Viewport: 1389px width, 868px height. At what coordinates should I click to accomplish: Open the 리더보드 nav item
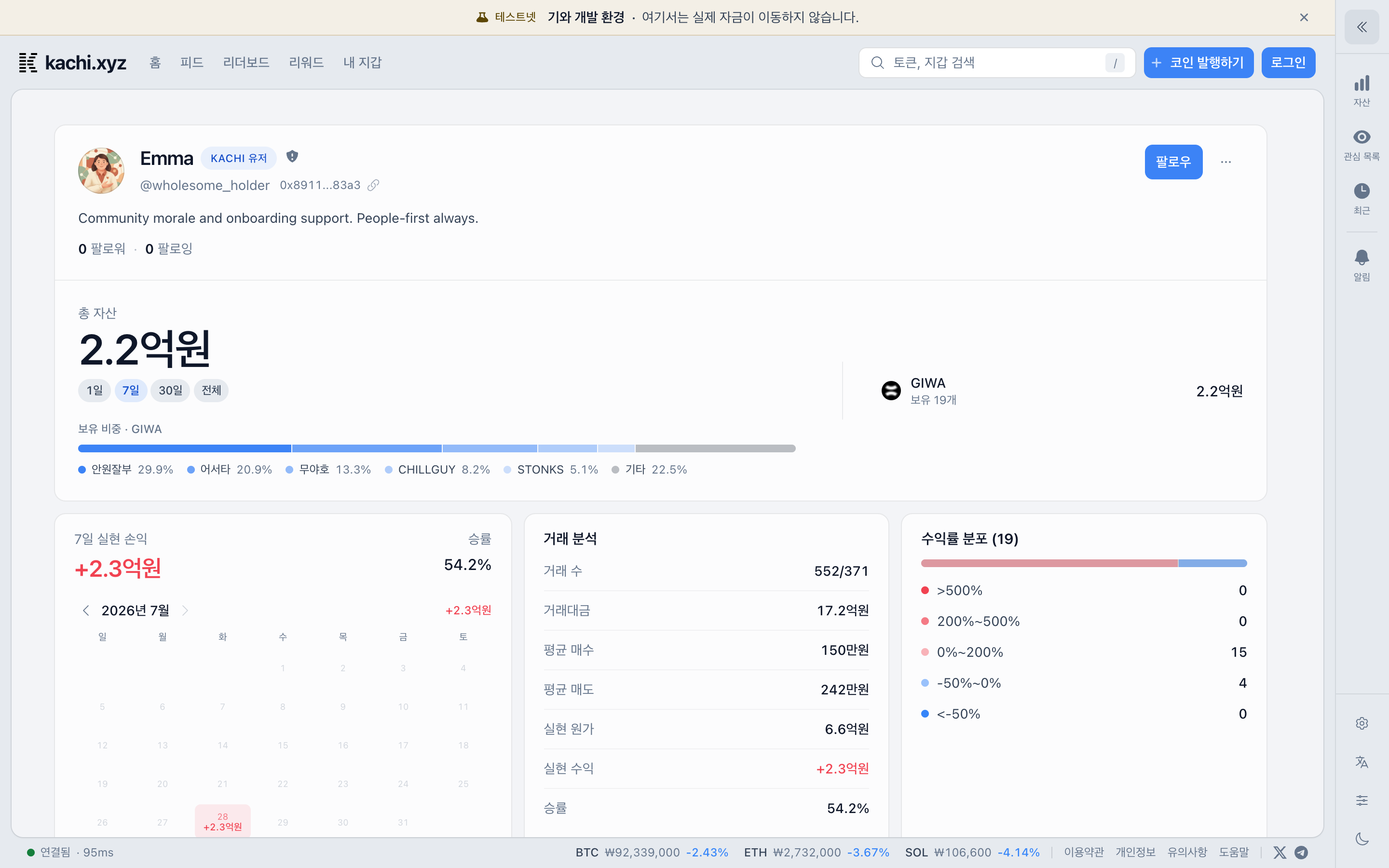point(246,63)
